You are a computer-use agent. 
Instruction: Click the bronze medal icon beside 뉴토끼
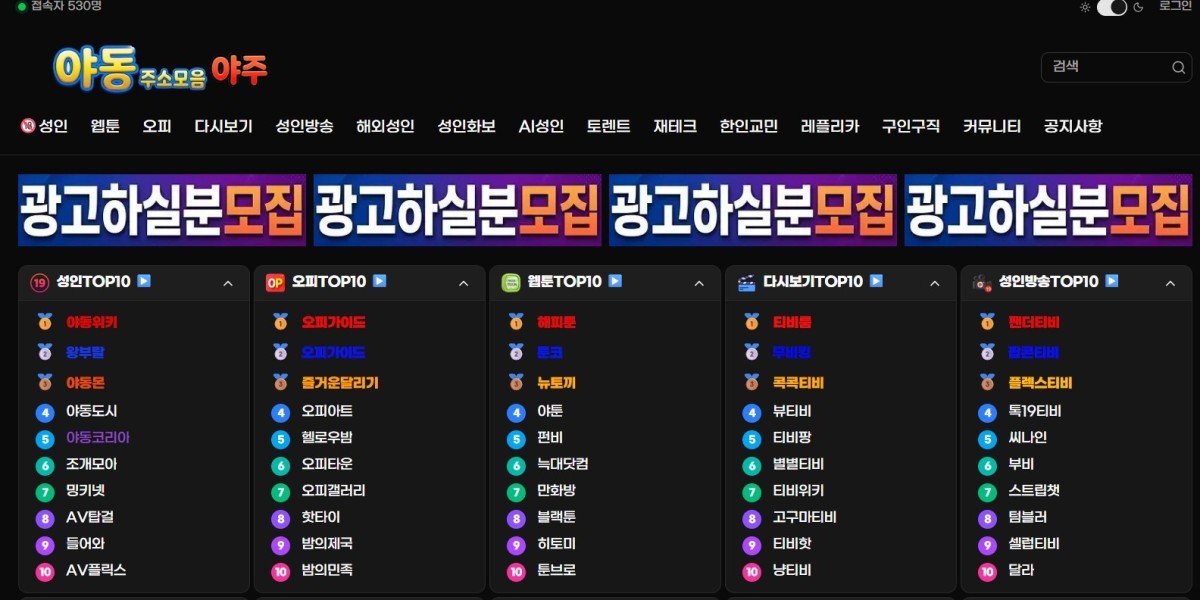(516, 382)
